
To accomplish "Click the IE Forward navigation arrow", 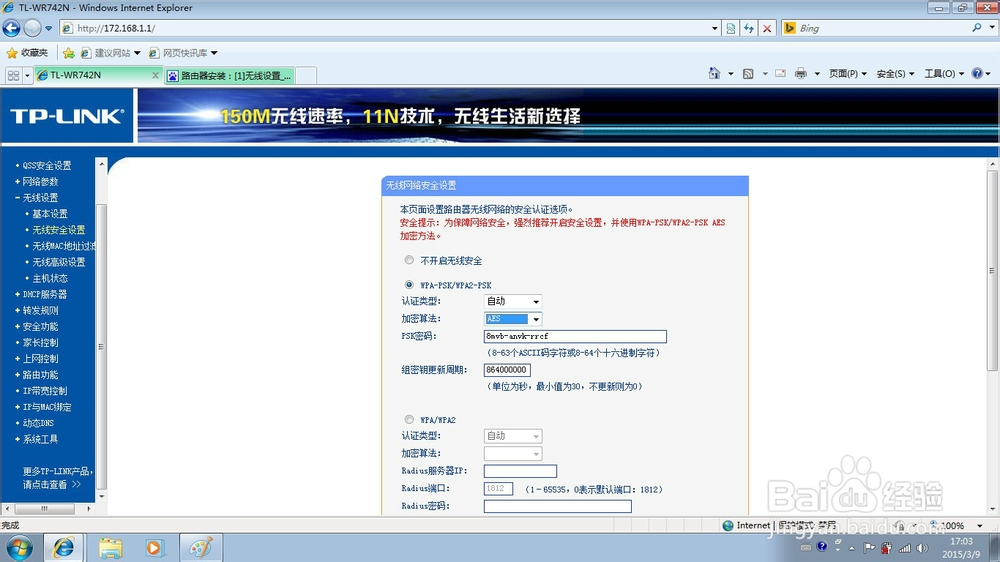I will click(x=33, y=28).
